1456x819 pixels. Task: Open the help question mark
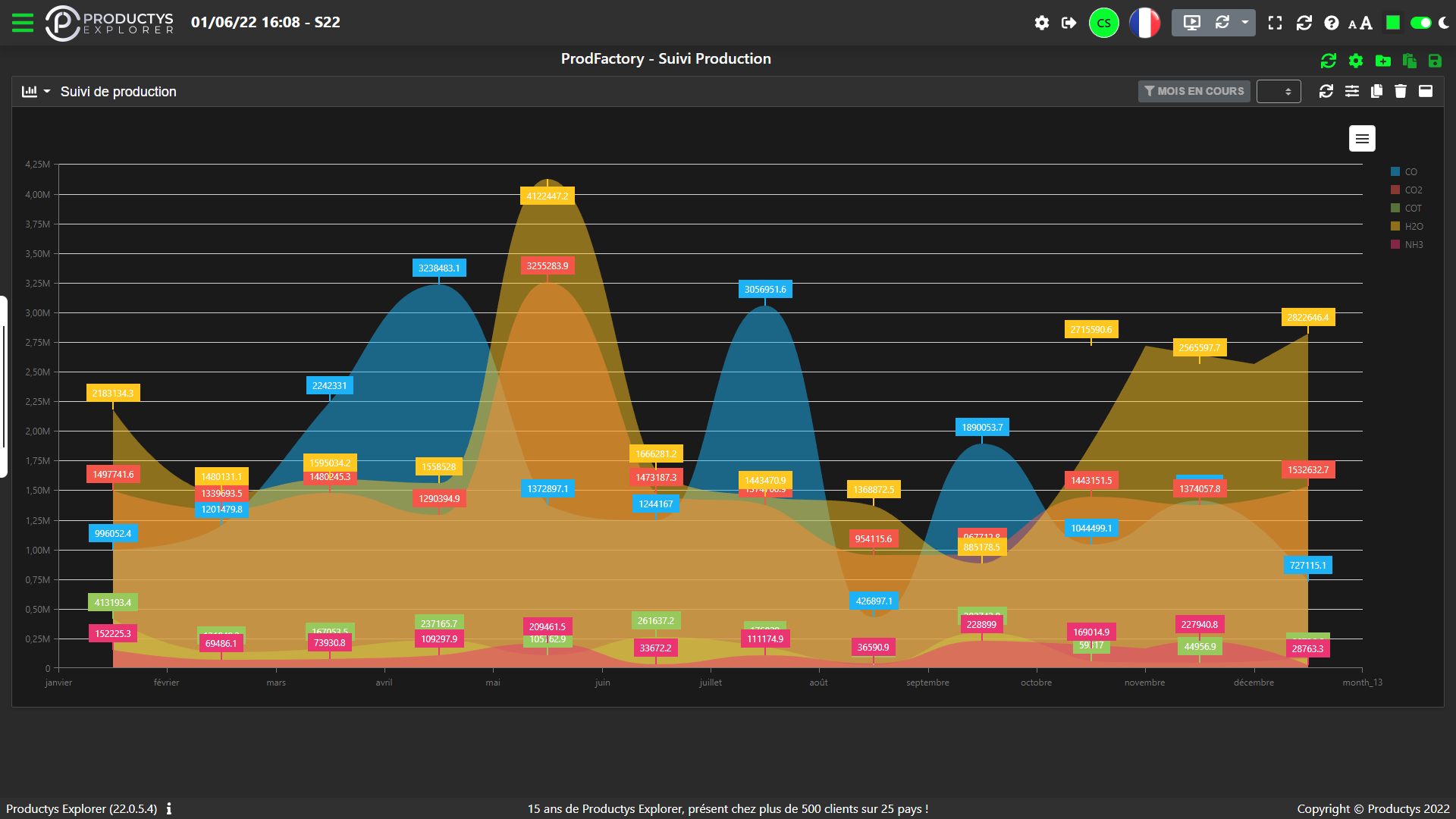tap(1331, 23)
